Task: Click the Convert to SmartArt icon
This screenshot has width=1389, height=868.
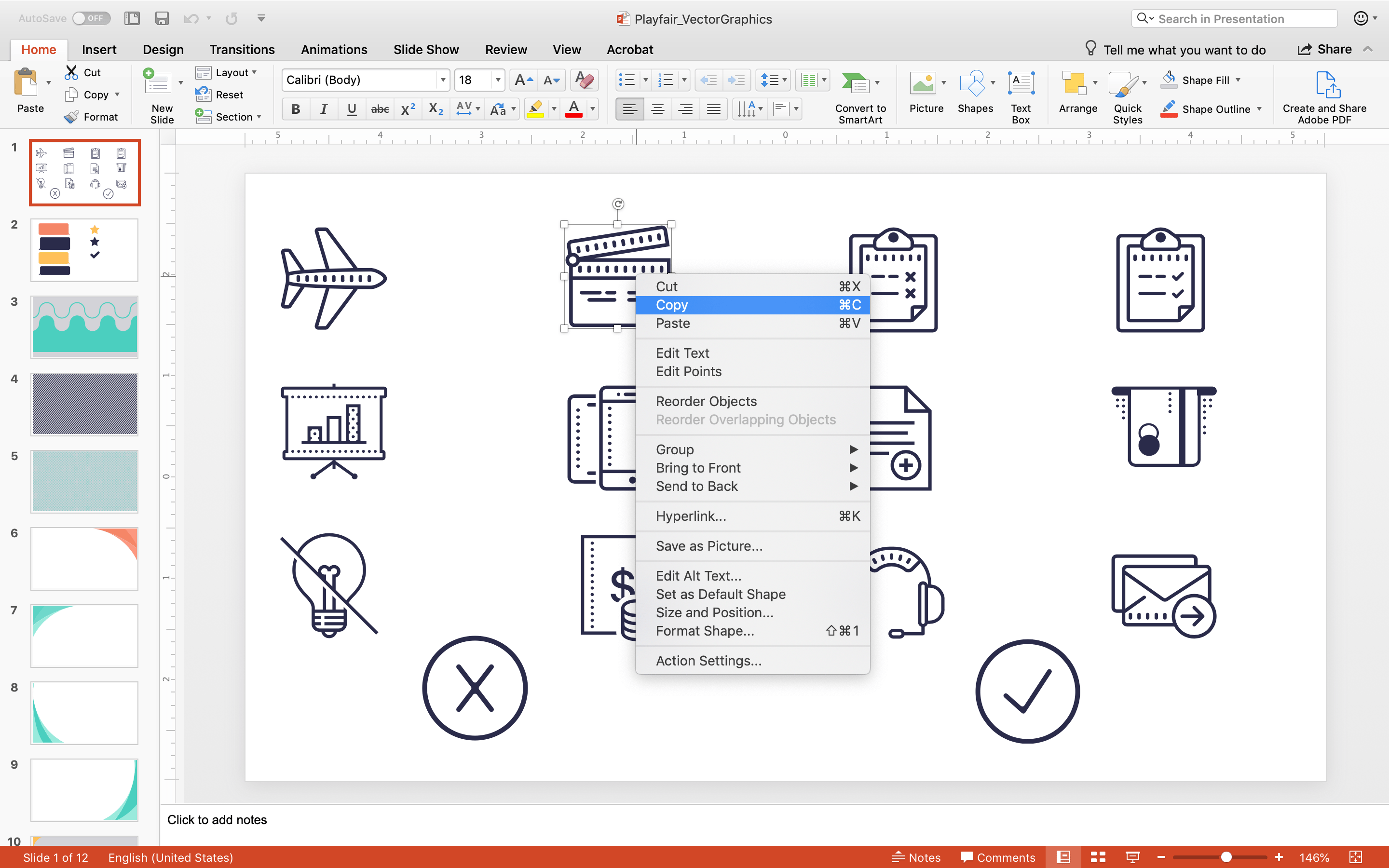Action: click(856, 84)
